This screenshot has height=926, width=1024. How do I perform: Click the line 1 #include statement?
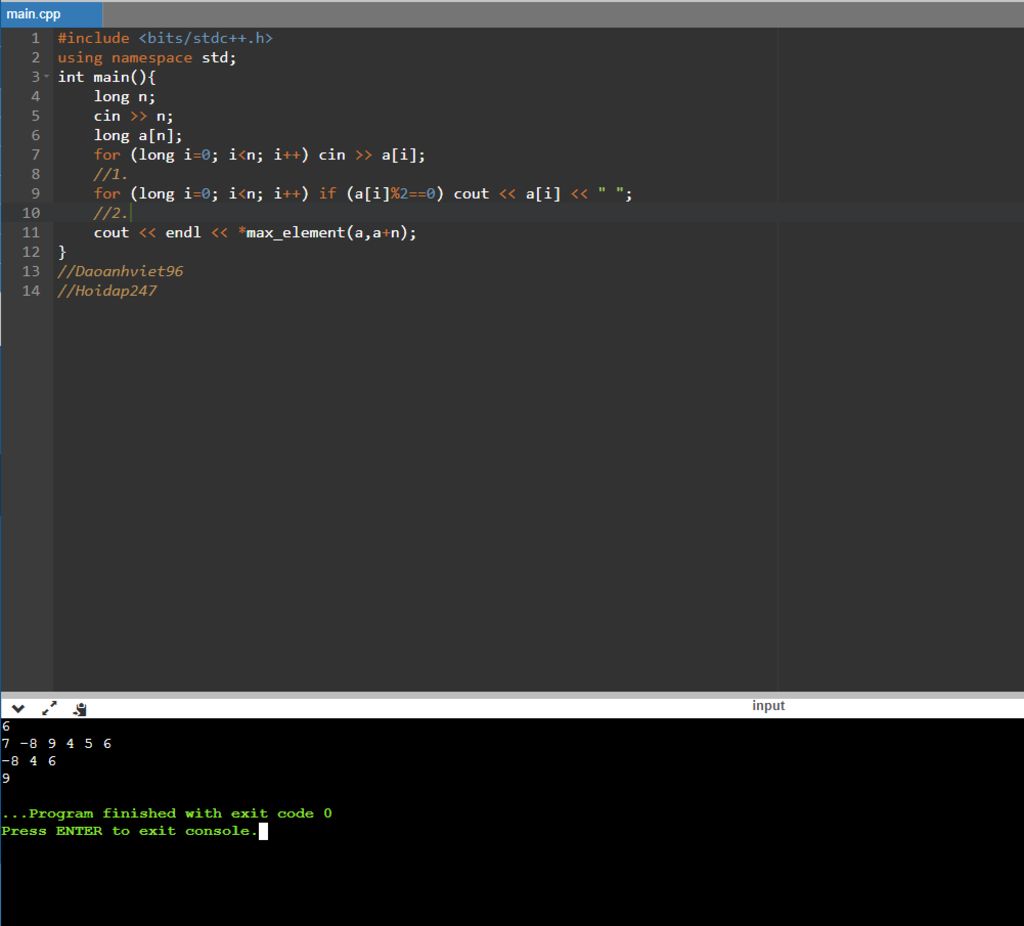click(165, 38)
